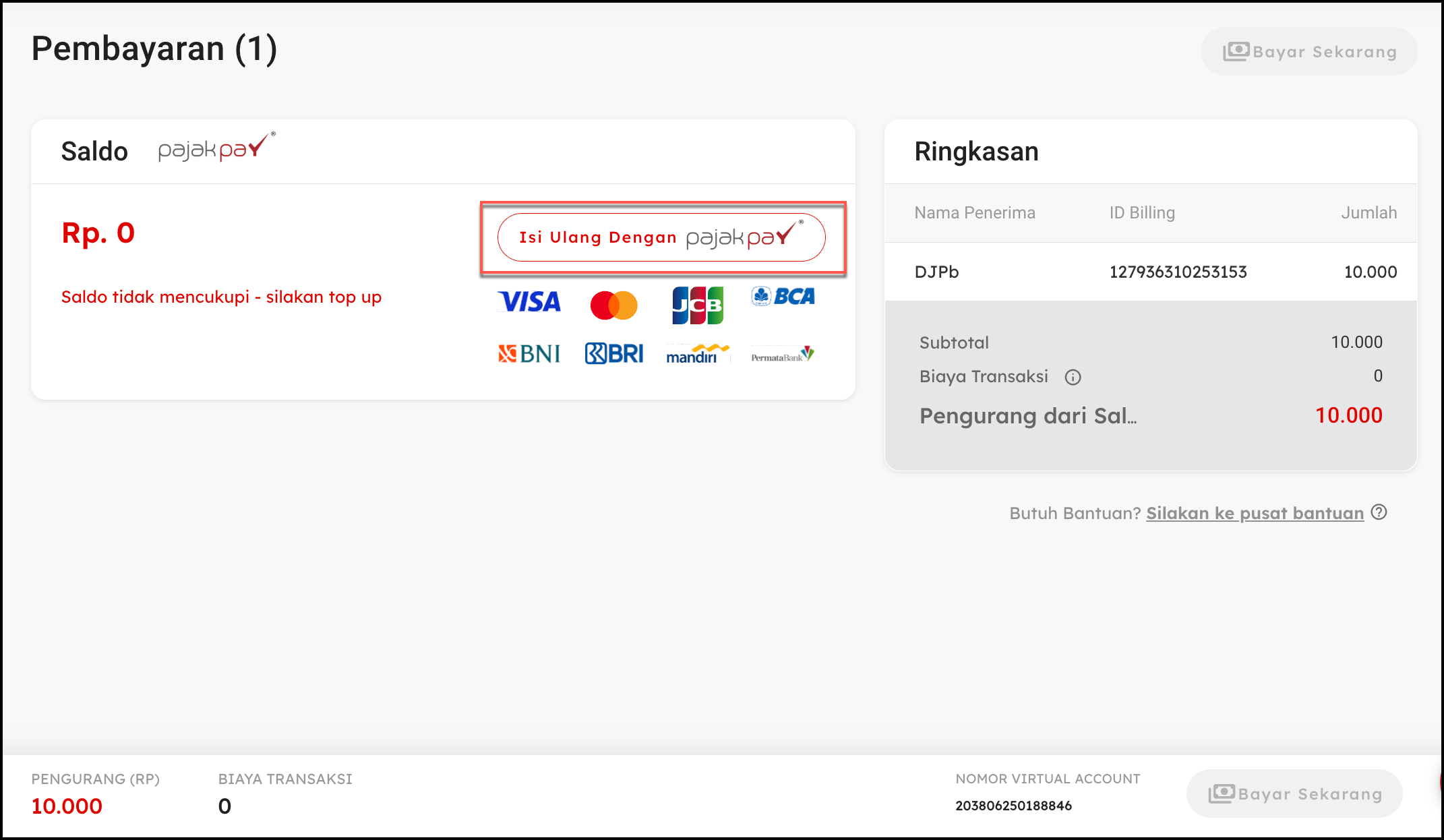
Task: Click Pembayaran (1) page heading
Action: (x=154, y=49)
